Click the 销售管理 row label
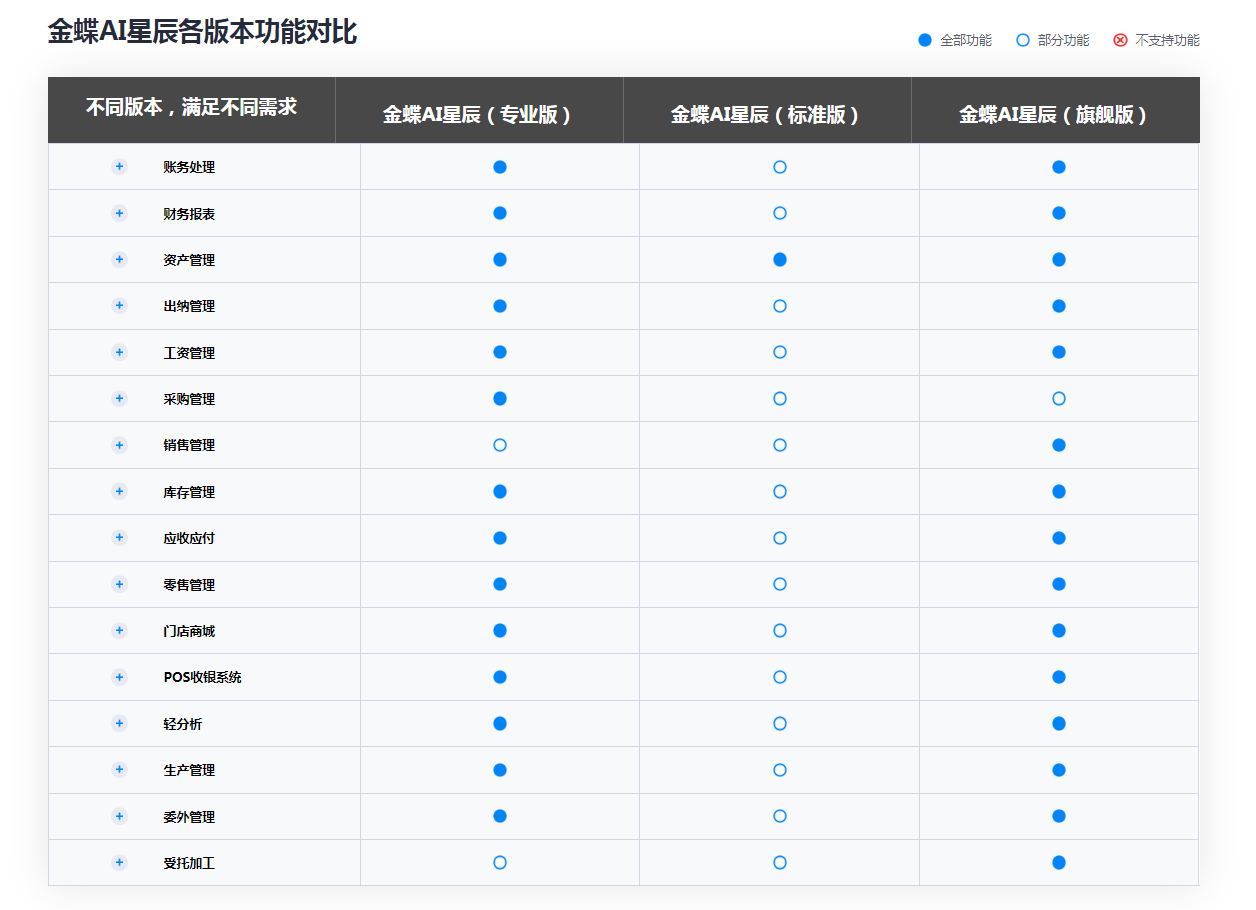The width and height of the screenshot is (1256, 910). [x=189, y=445]
